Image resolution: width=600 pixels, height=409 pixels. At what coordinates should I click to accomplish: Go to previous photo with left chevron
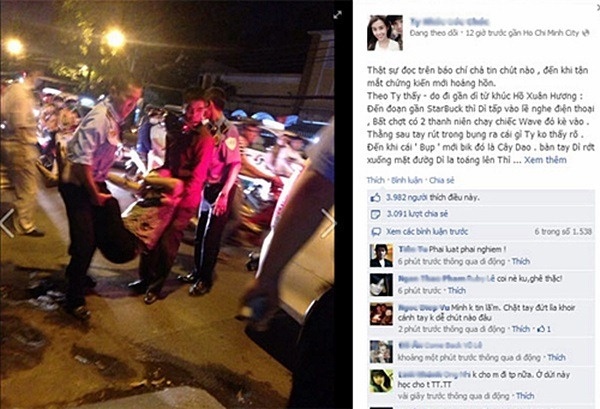(x=7, y=223)
